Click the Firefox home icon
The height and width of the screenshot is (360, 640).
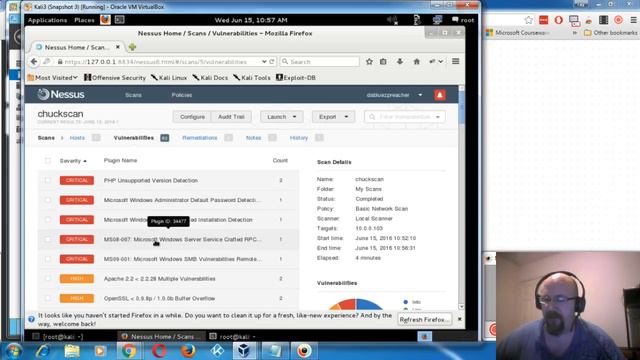pos(416,62)
